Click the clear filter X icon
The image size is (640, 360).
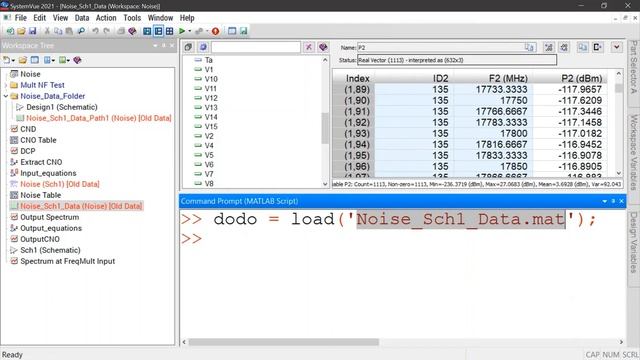(x=309, y=47)
